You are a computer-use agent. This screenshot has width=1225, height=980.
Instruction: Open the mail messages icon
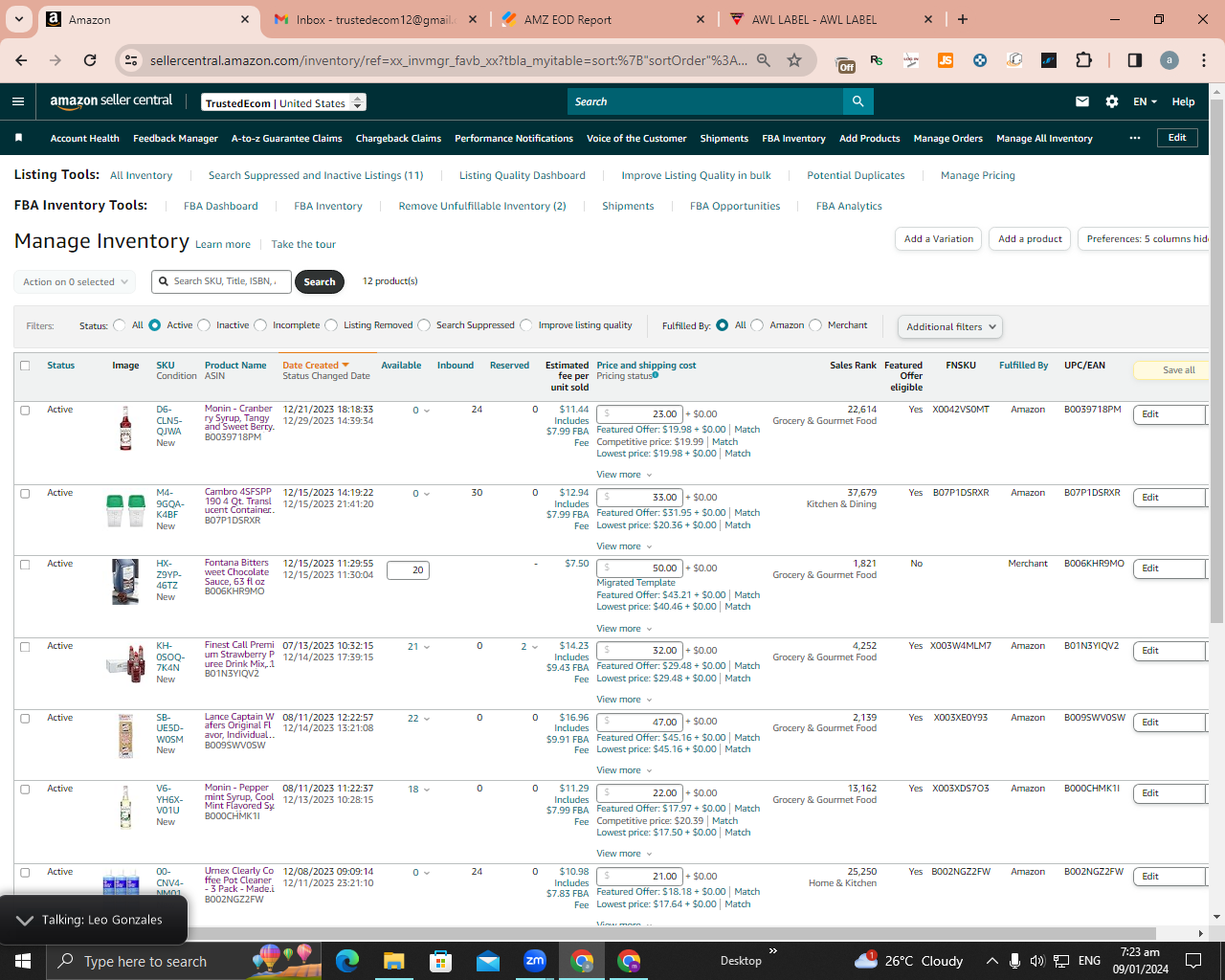[1082, 101]
